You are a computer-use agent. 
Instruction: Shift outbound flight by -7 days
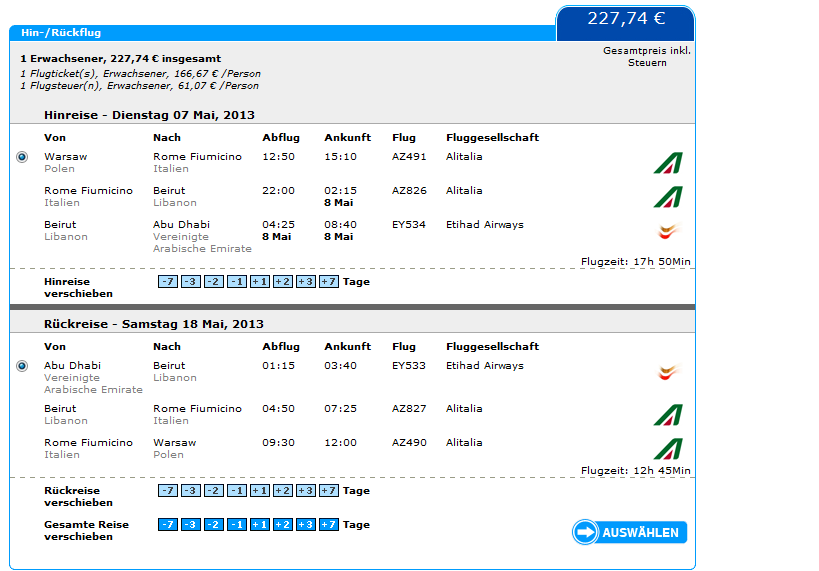pos(168,282)
